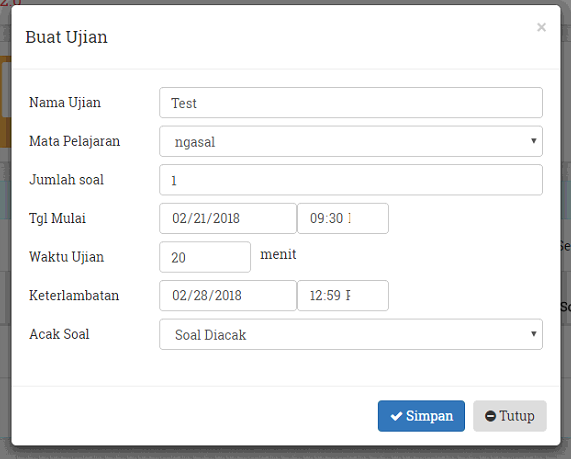
Task: Click the Tutup button
Action: [510, 416]
